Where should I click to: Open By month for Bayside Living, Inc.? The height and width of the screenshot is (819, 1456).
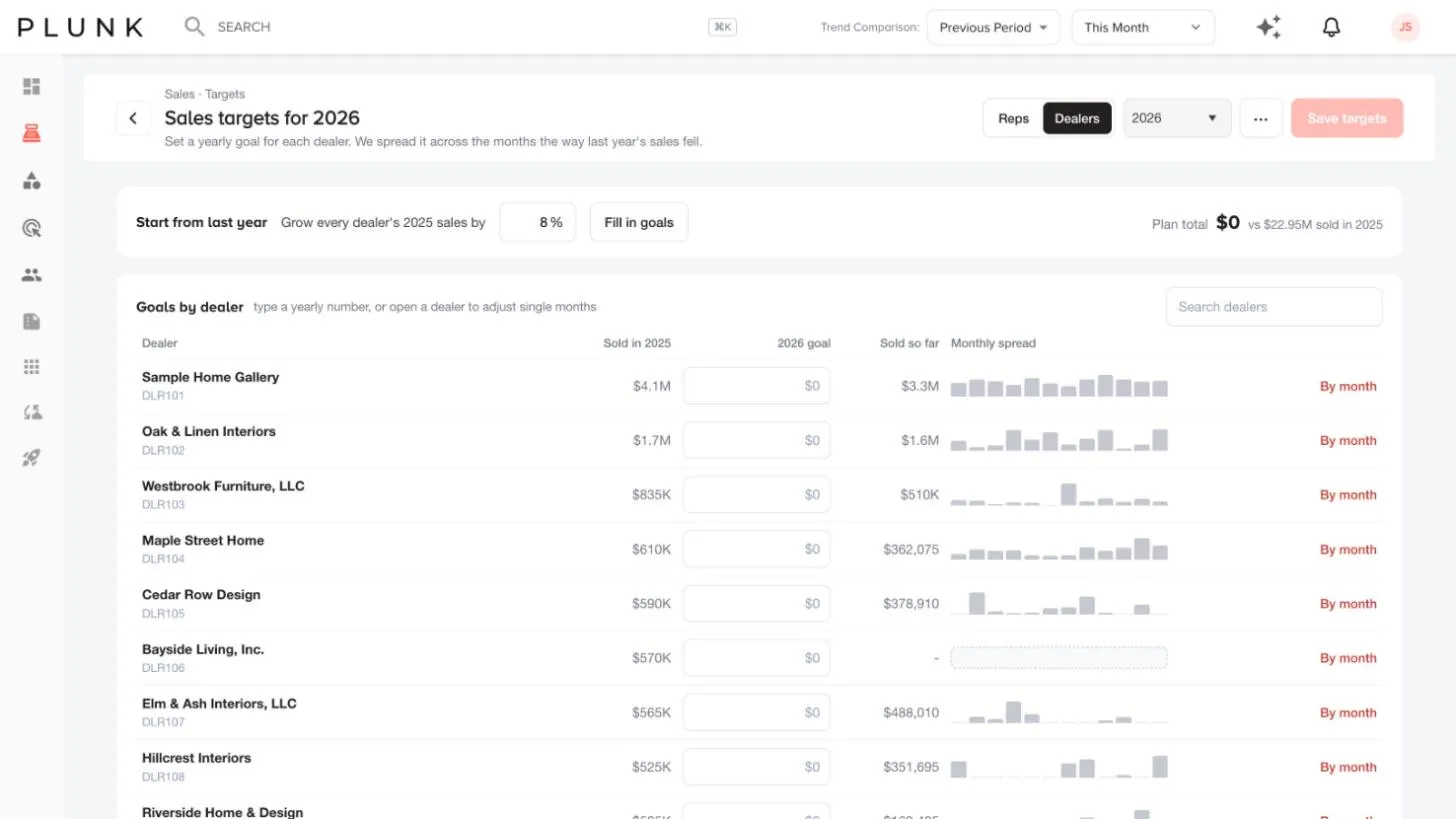tap(1348, 658)
